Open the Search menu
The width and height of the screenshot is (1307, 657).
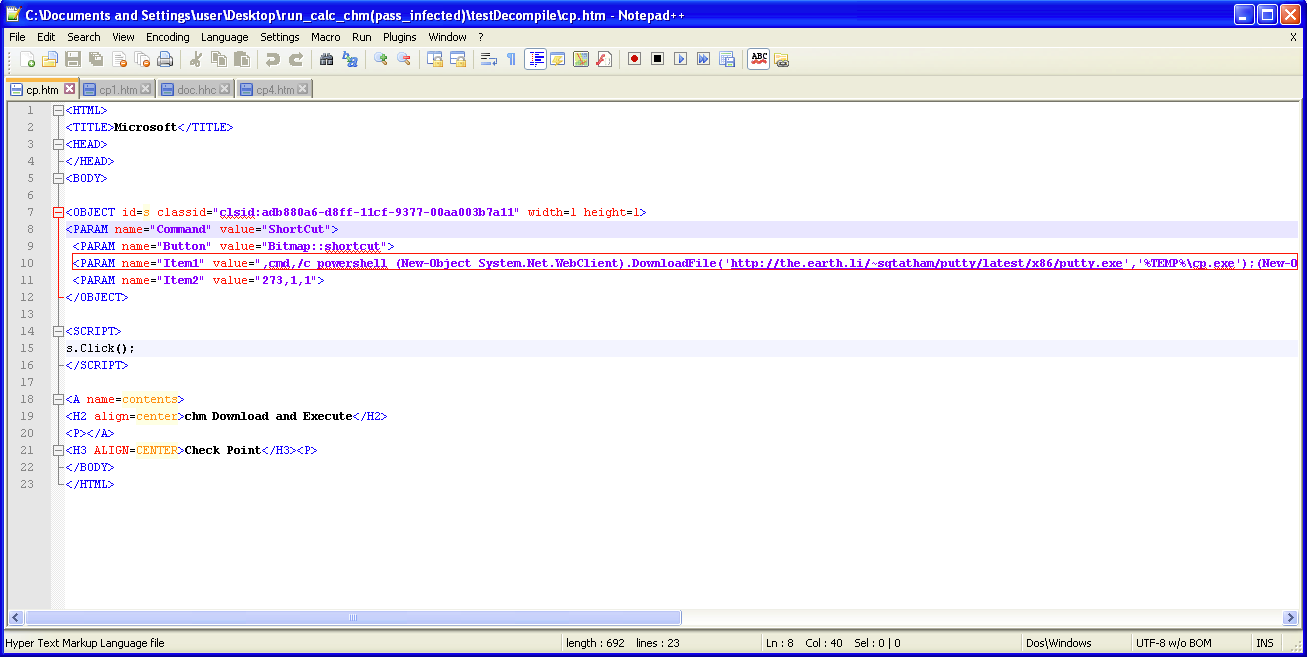point(84,37)
